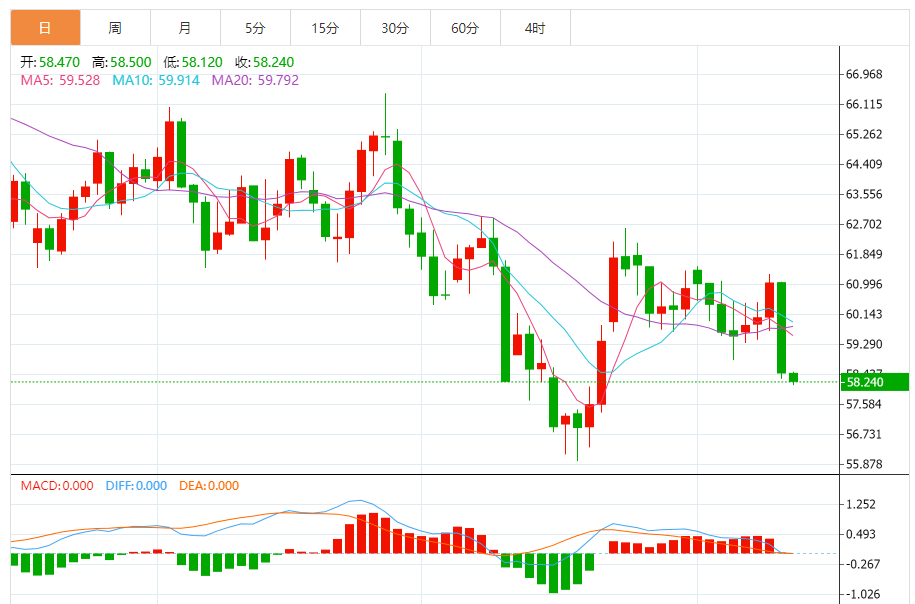Open the 15分 timeframe tab
The image size is (915, 604).
point(326,28)
